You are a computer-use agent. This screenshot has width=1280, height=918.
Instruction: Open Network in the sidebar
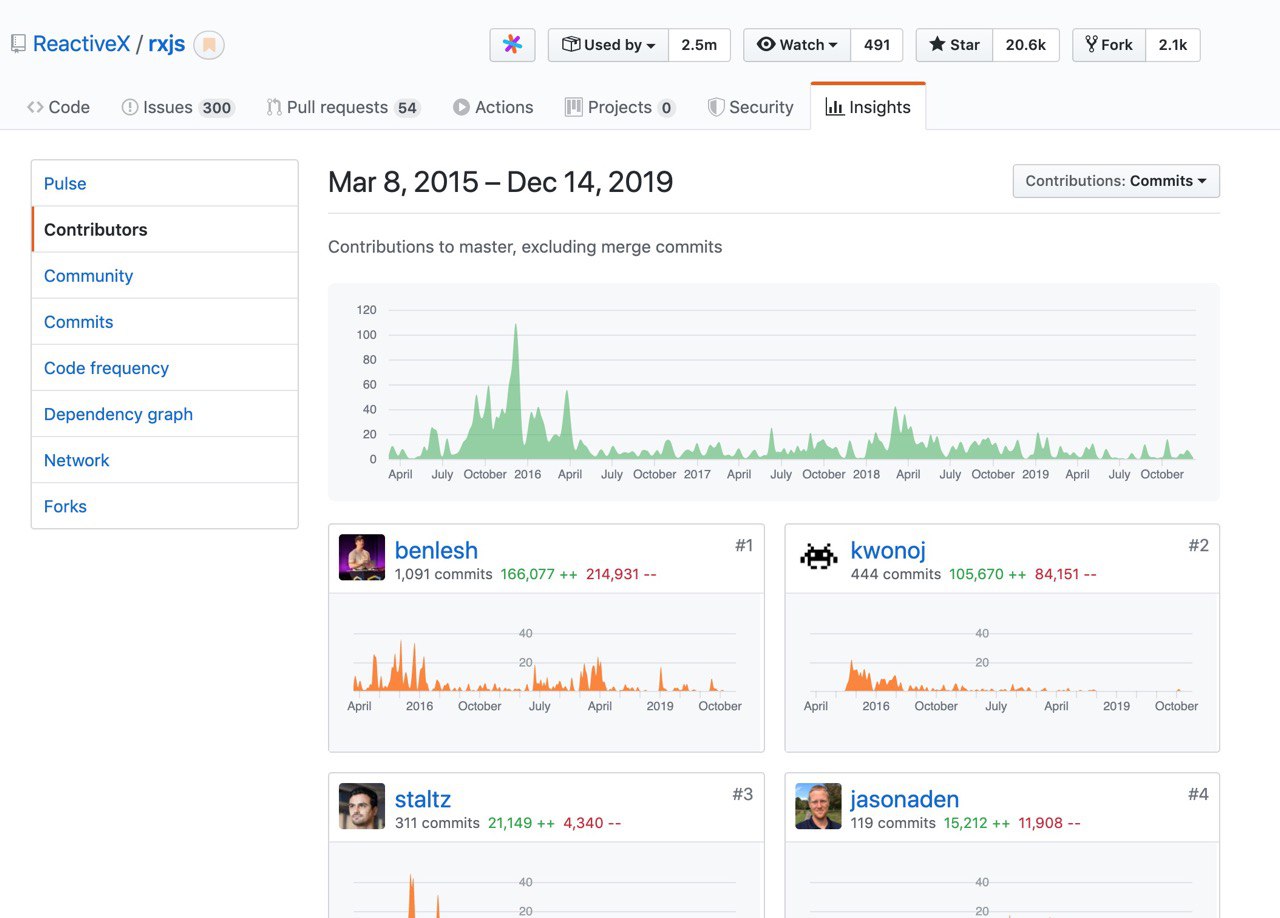point(165,459)
